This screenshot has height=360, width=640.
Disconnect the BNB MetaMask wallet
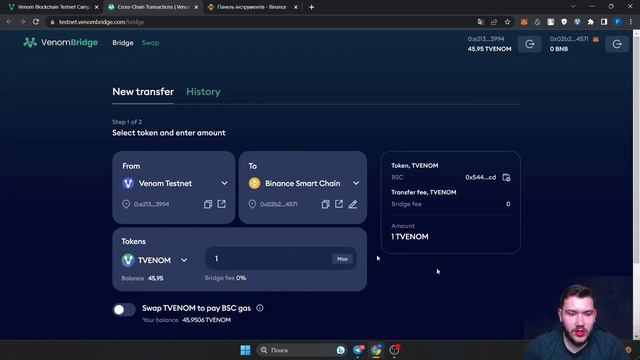(x=617, y=44)
